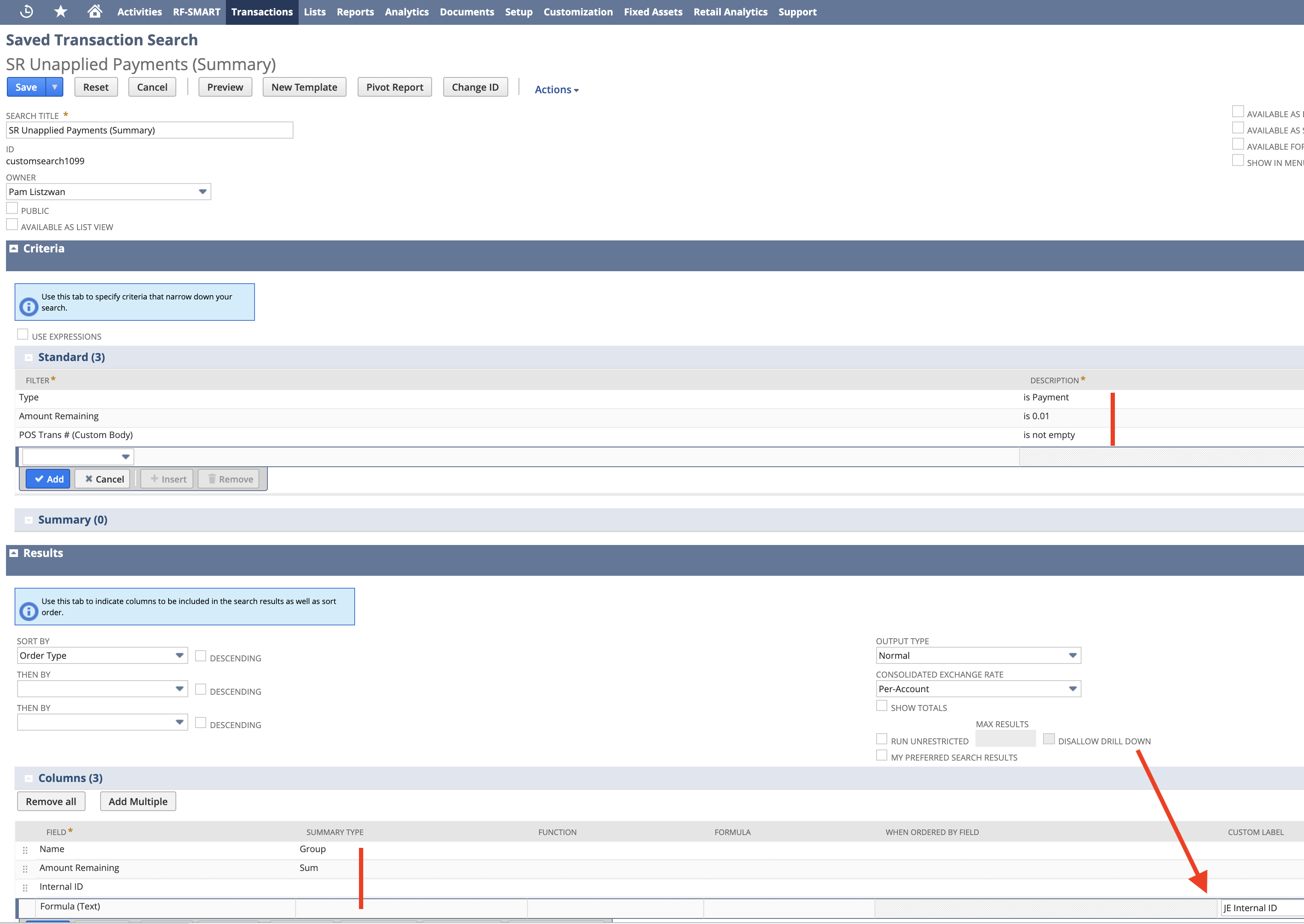This screenshot has height=924, width=1304.
Task: Expand the Save button arrow menu
Action: (x=55, y=87)
